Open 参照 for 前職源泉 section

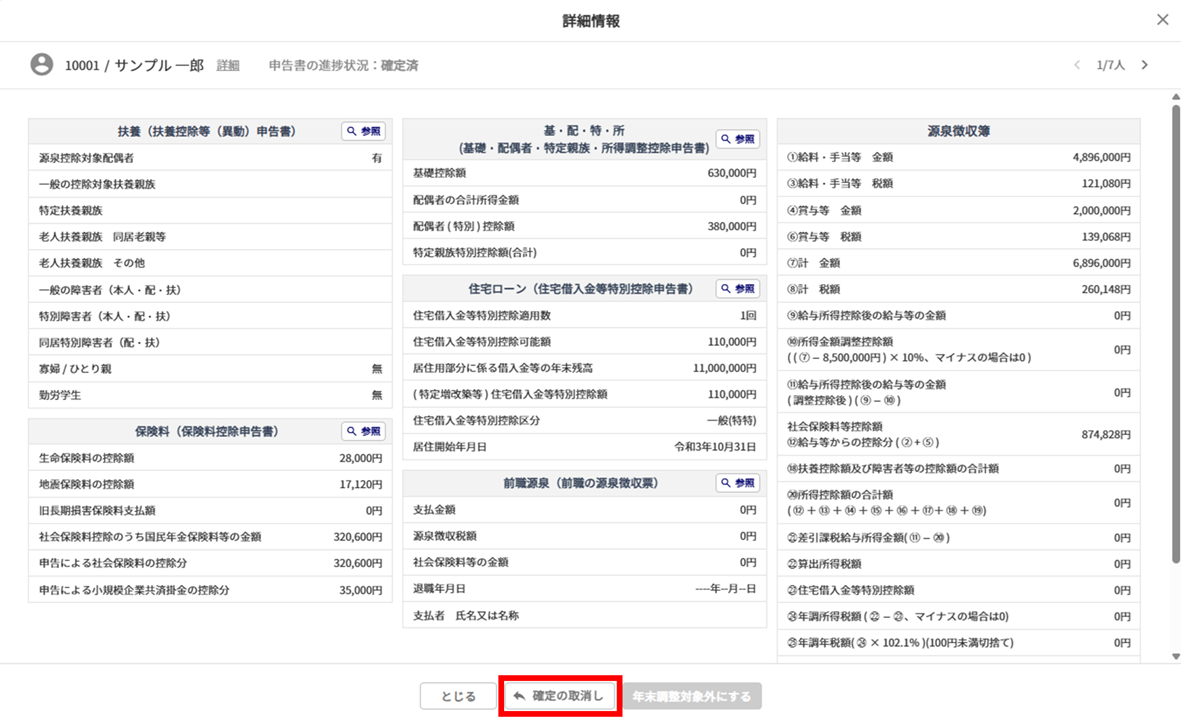click(x=737, y=483)
